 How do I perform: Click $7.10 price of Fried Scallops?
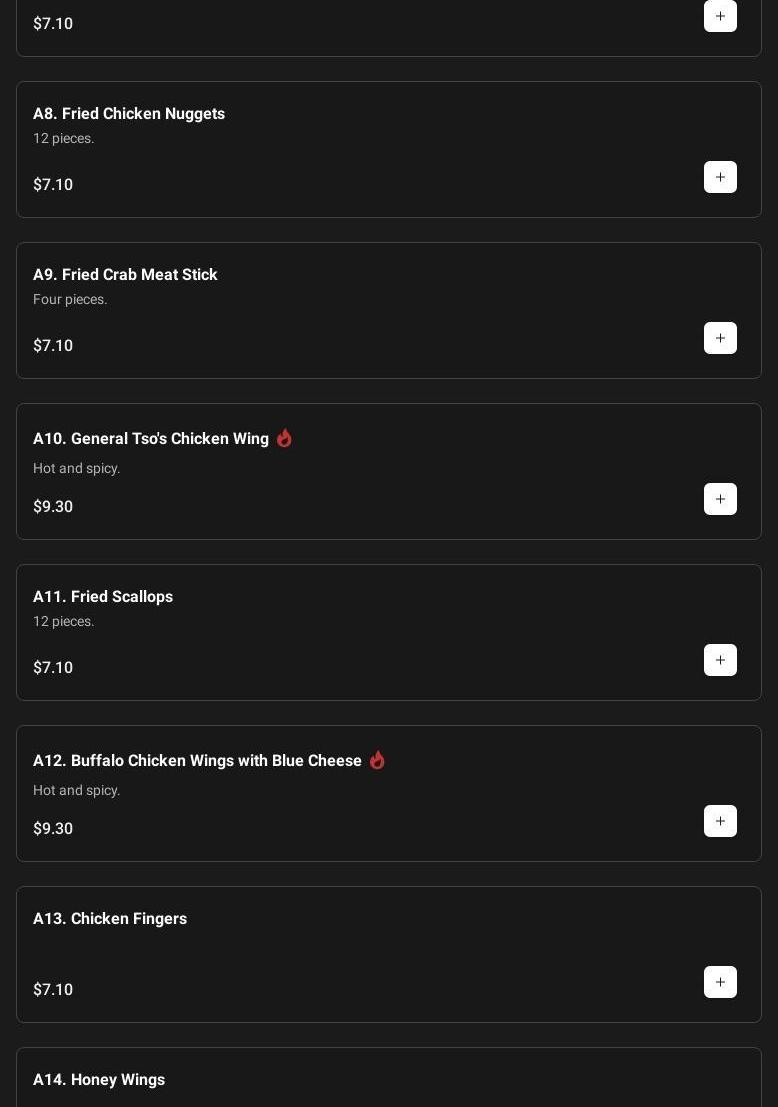pyautogui.click(x=53, y=668)
